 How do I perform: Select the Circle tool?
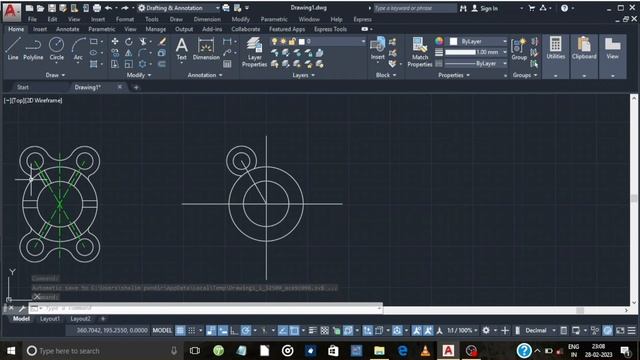pyautogui.click(x=56, y=49)
